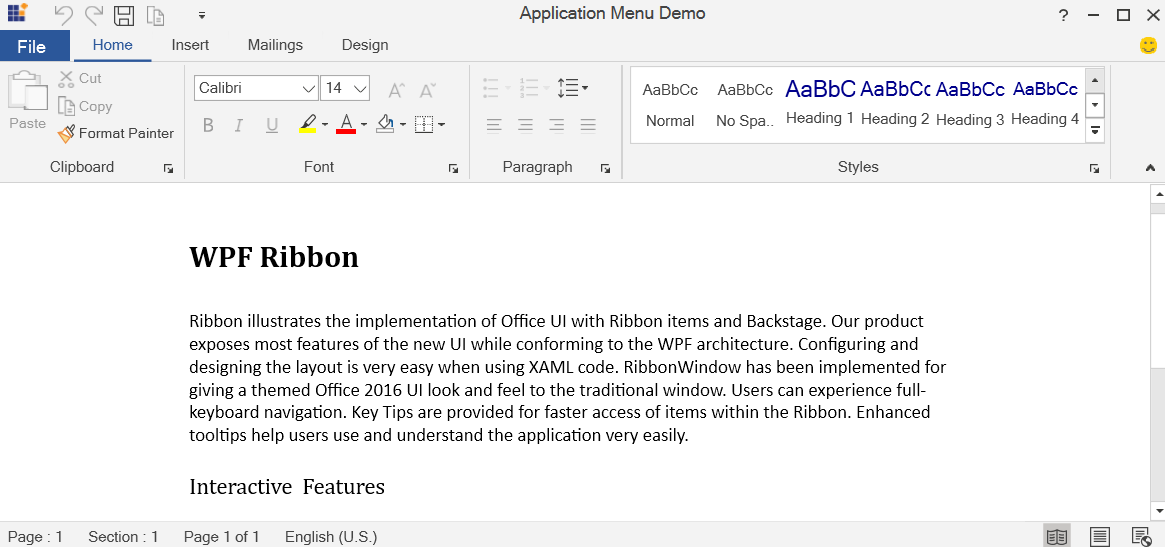
Task: Toggle Italic formatting
Action: [238, 125]
